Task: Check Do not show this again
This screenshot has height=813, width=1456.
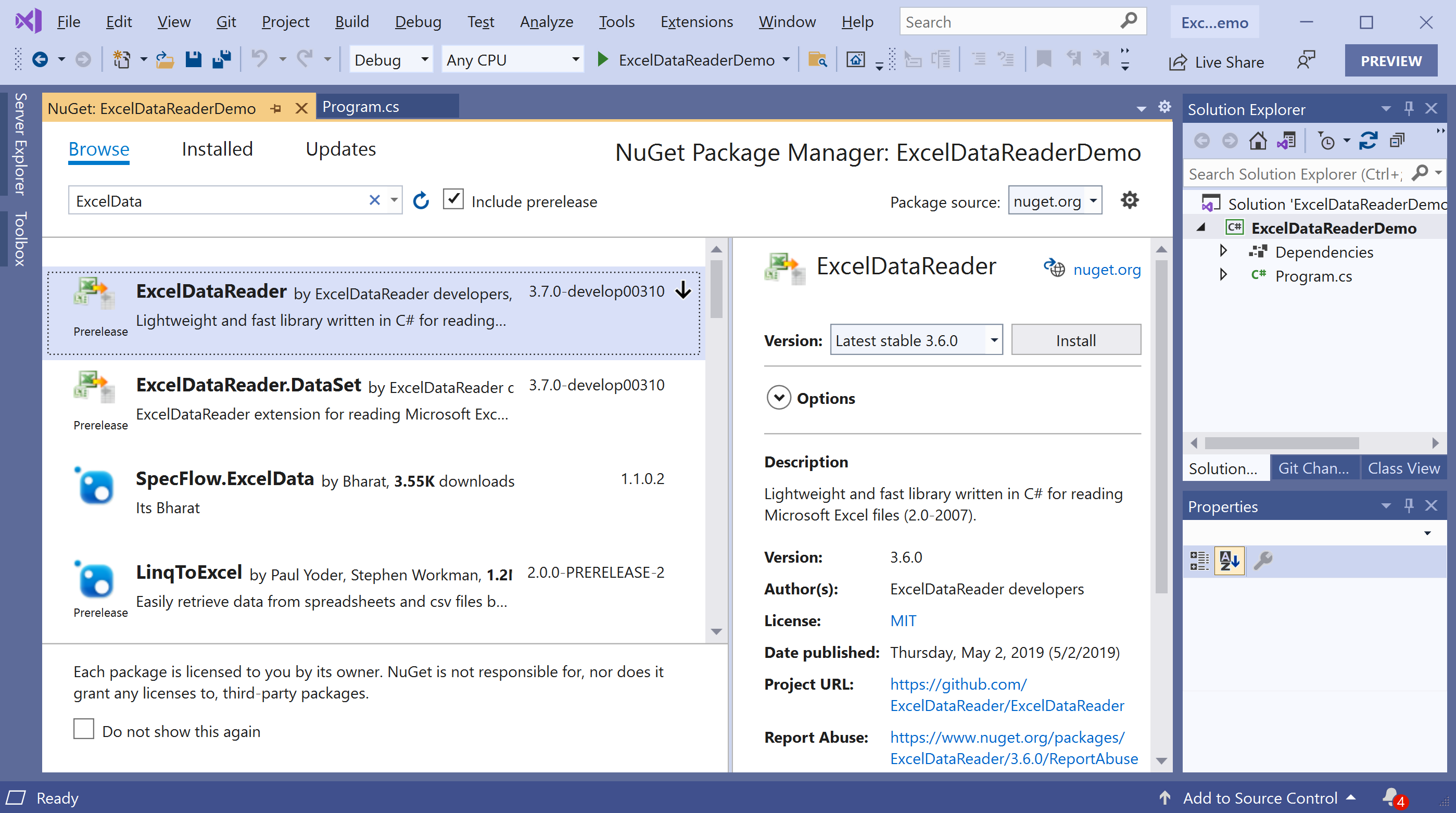Action: click(84, 729)
